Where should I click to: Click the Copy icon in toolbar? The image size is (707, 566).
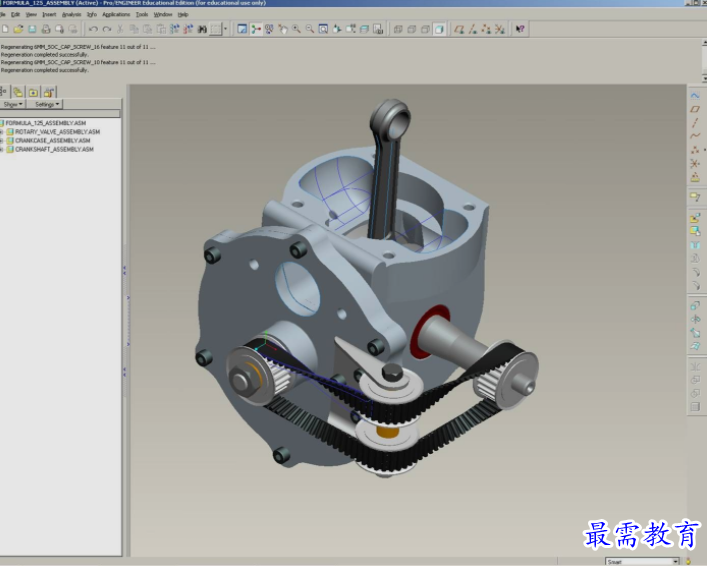tap(134, 29)
